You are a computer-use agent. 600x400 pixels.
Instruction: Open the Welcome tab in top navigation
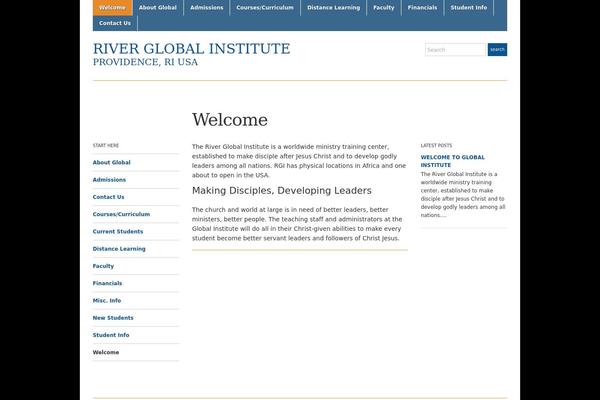tap(112, 8)
